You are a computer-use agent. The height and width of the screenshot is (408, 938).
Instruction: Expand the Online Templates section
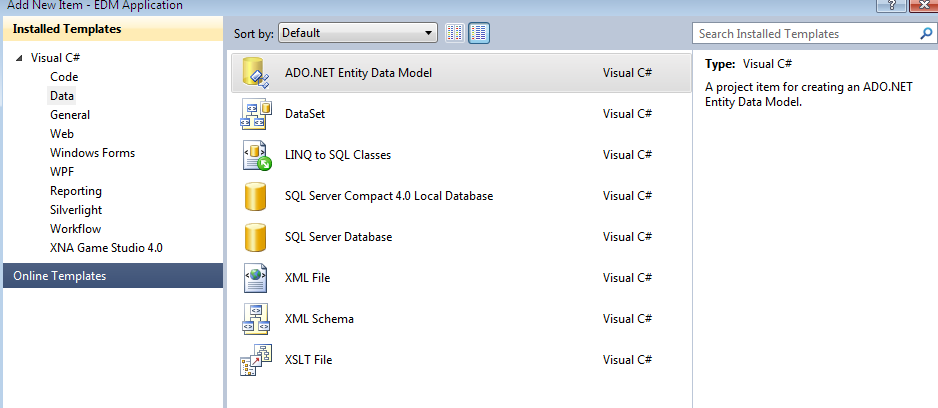60,276
